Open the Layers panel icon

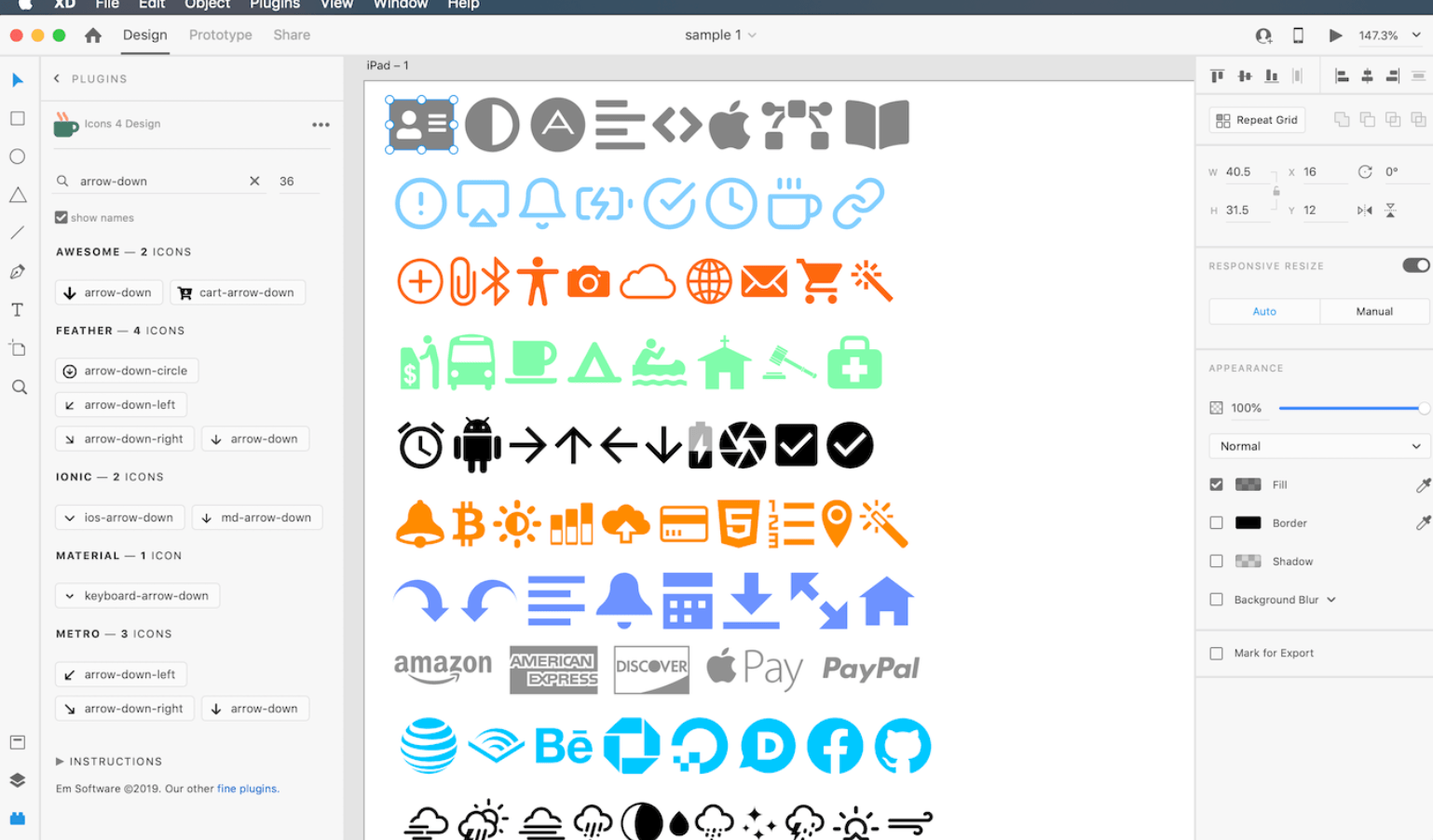pos(17,780)
